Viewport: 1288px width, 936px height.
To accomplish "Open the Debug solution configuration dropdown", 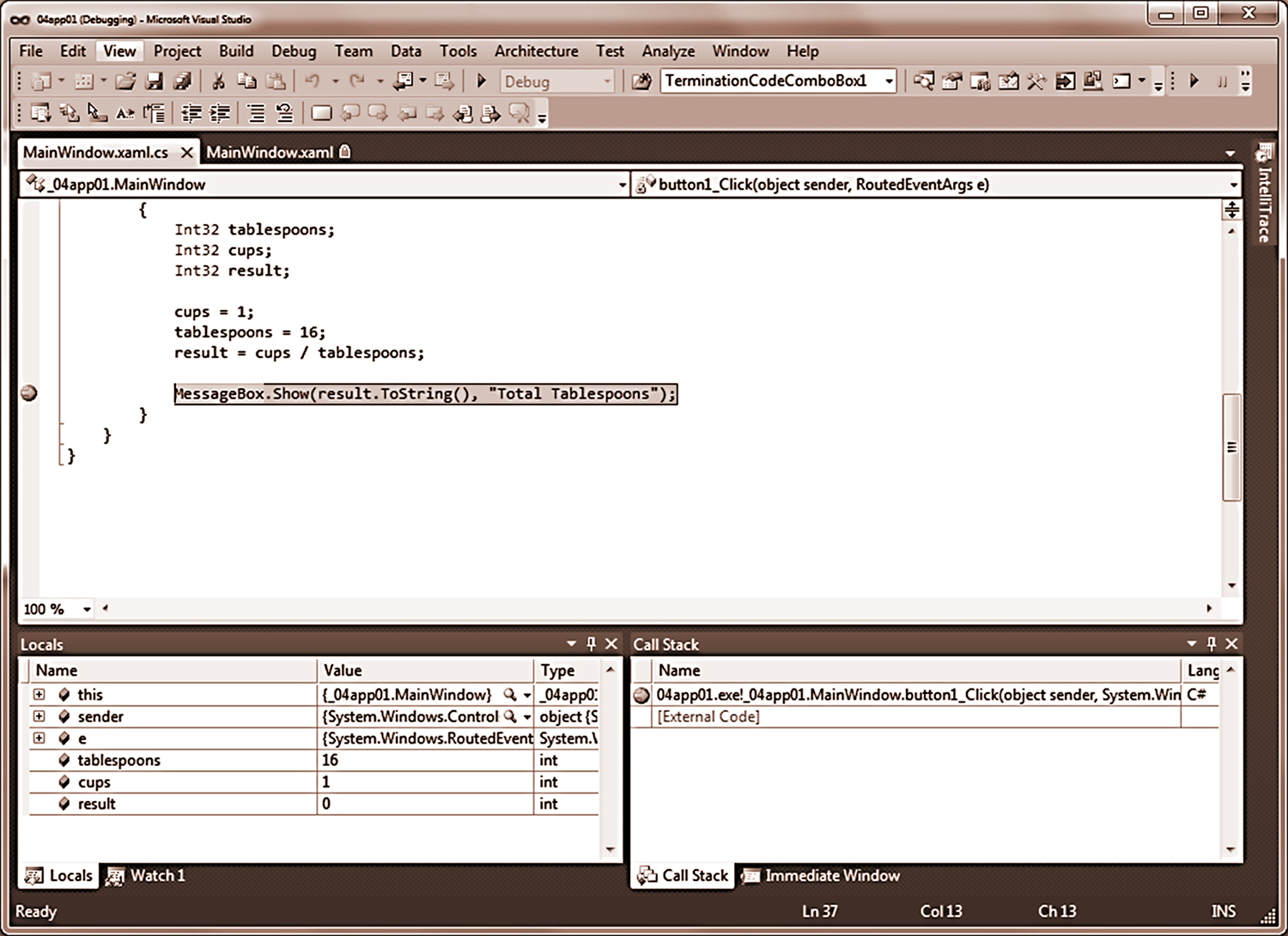I will (607, 82).
